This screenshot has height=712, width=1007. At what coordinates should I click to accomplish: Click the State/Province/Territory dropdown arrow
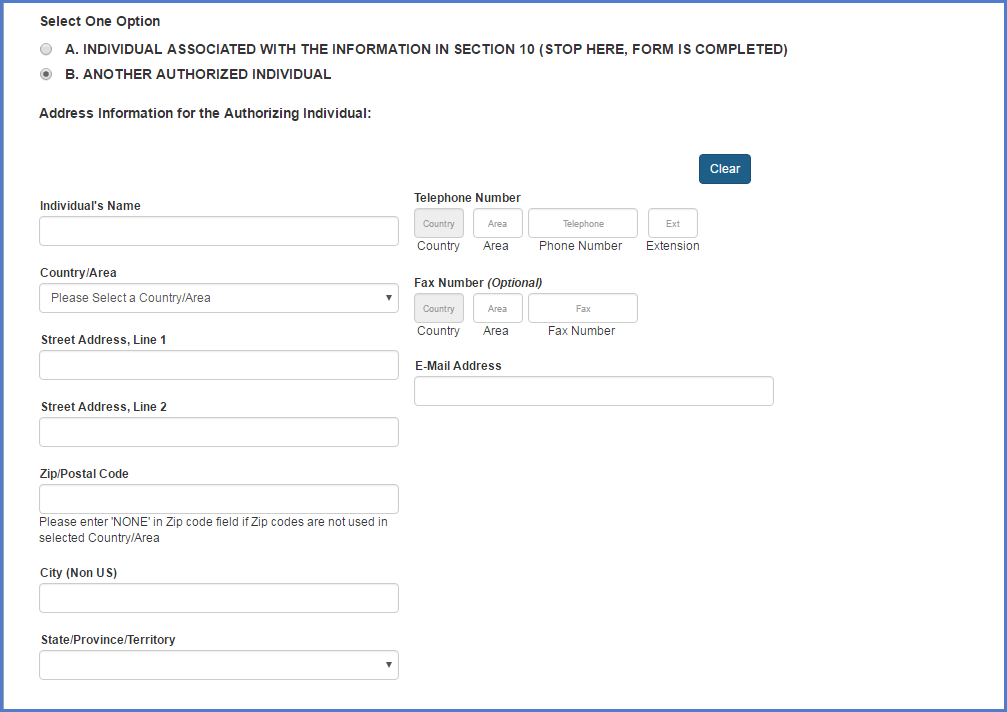[388, 665]
